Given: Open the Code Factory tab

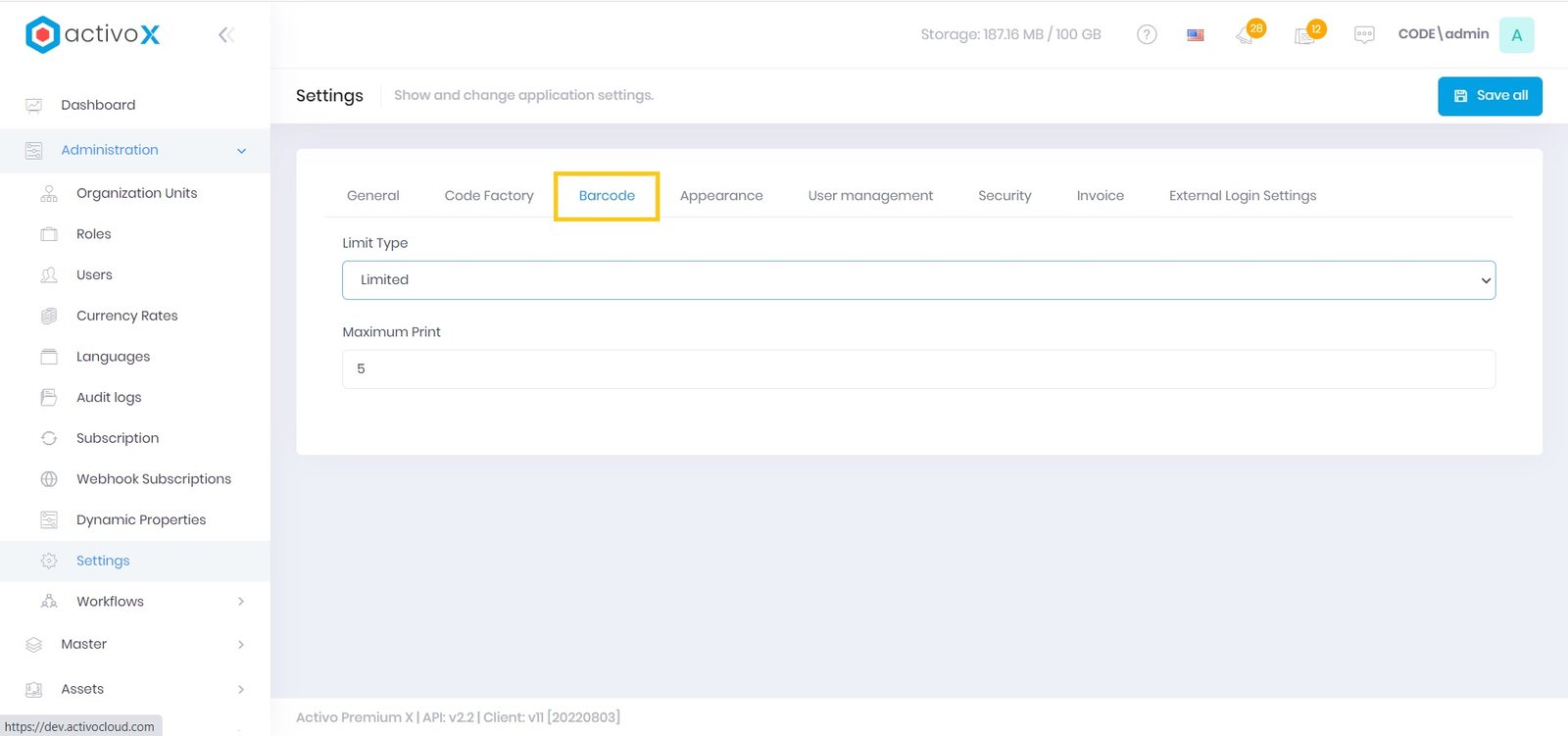Looking at the screenshot, I should tap(489, 196).
